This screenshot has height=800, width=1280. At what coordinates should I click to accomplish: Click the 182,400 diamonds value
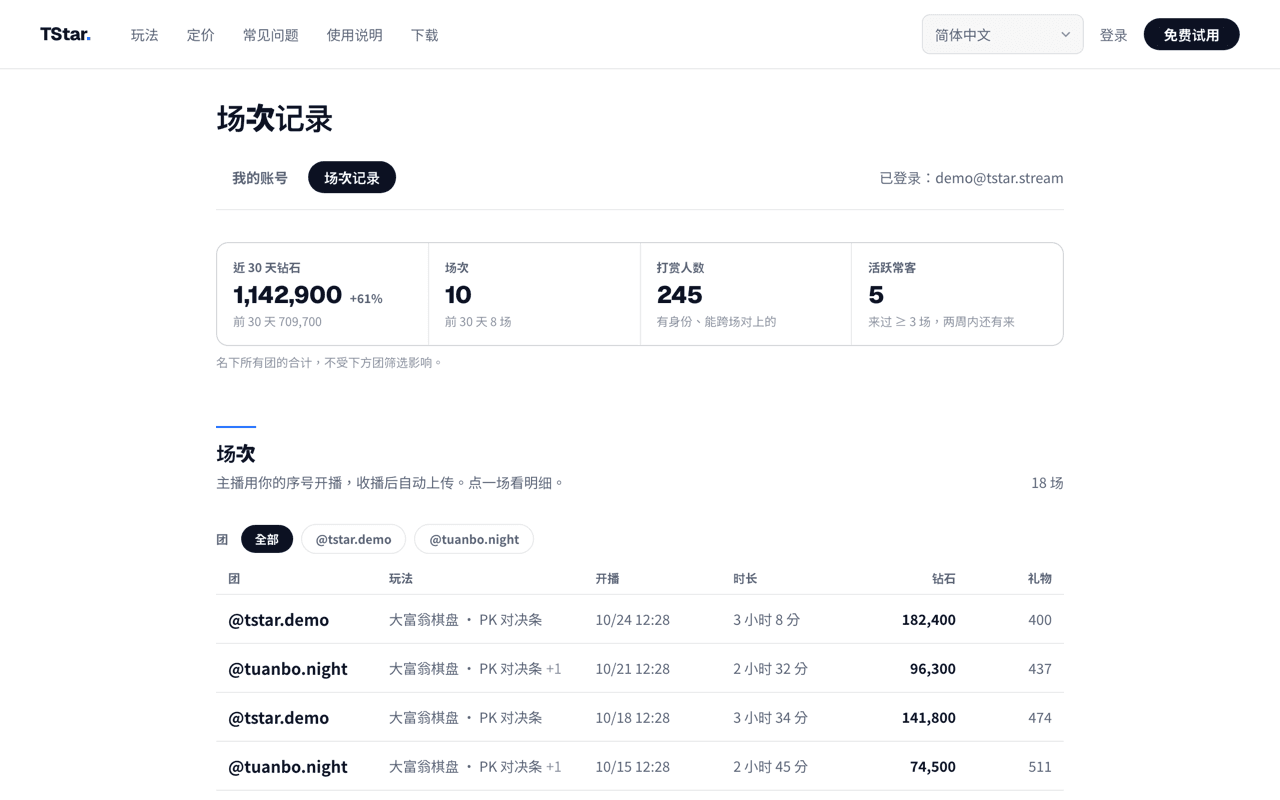click(x=929, y=619)
